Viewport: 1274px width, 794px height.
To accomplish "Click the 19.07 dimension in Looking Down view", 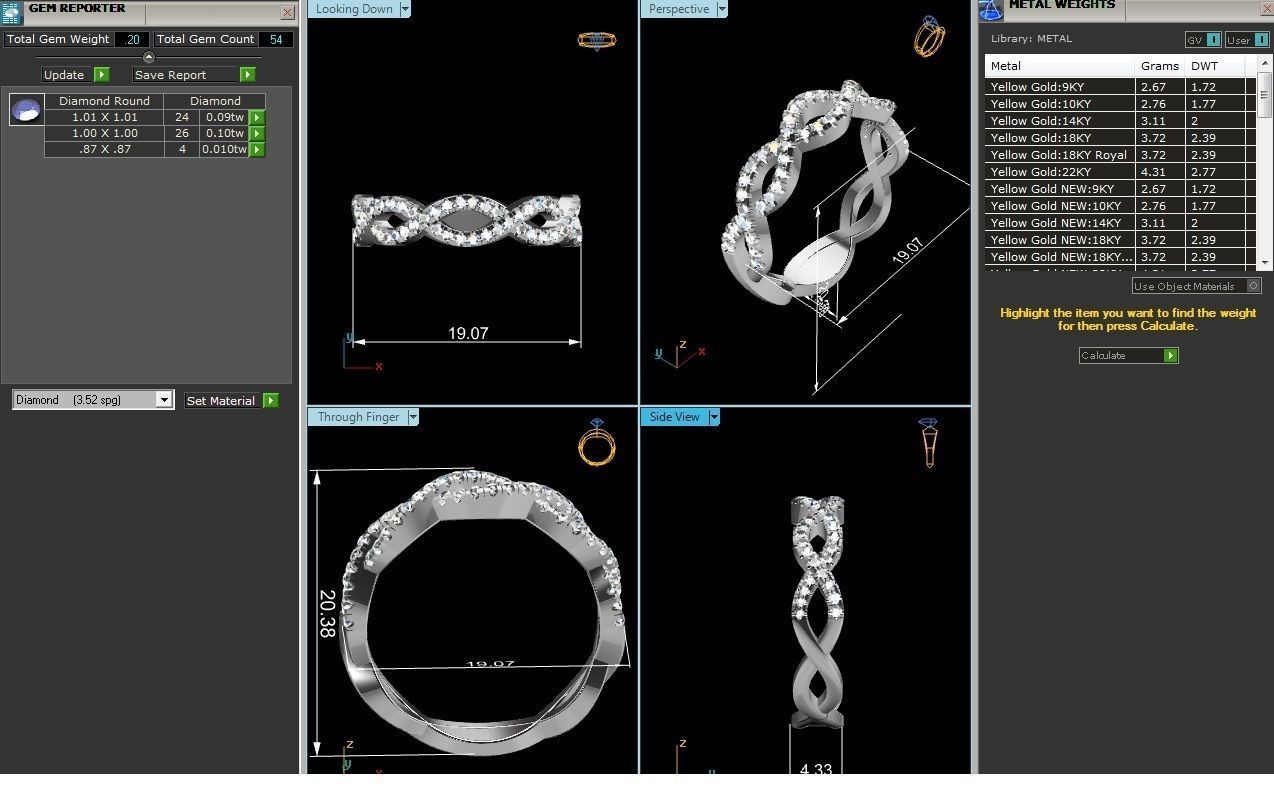I will [467, 333].
